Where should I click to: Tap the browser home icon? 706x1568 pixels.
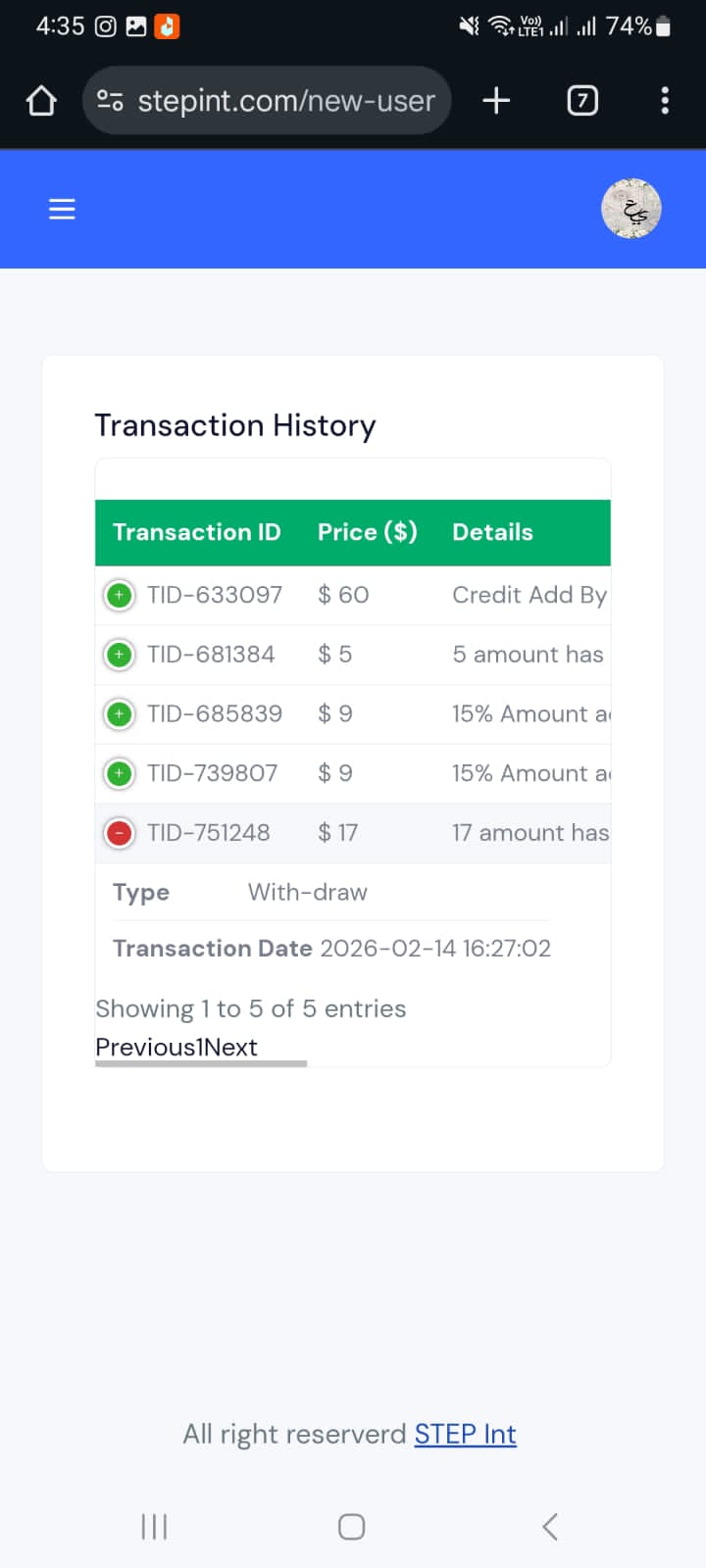click(x=41, y=100)
